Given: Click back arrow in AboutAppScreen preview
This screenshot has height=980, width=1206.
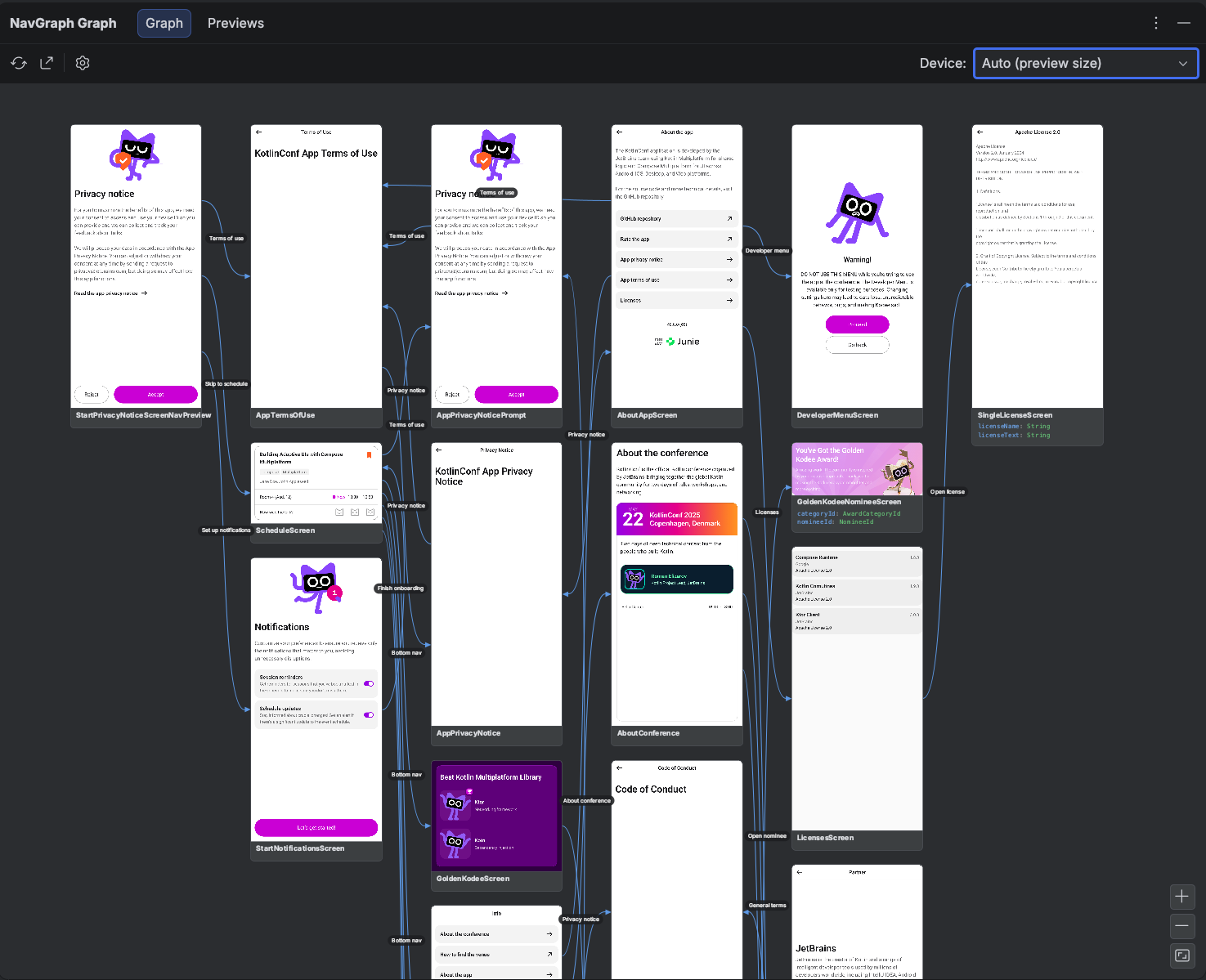Looking at the screenshot, I should coord(619,132).
